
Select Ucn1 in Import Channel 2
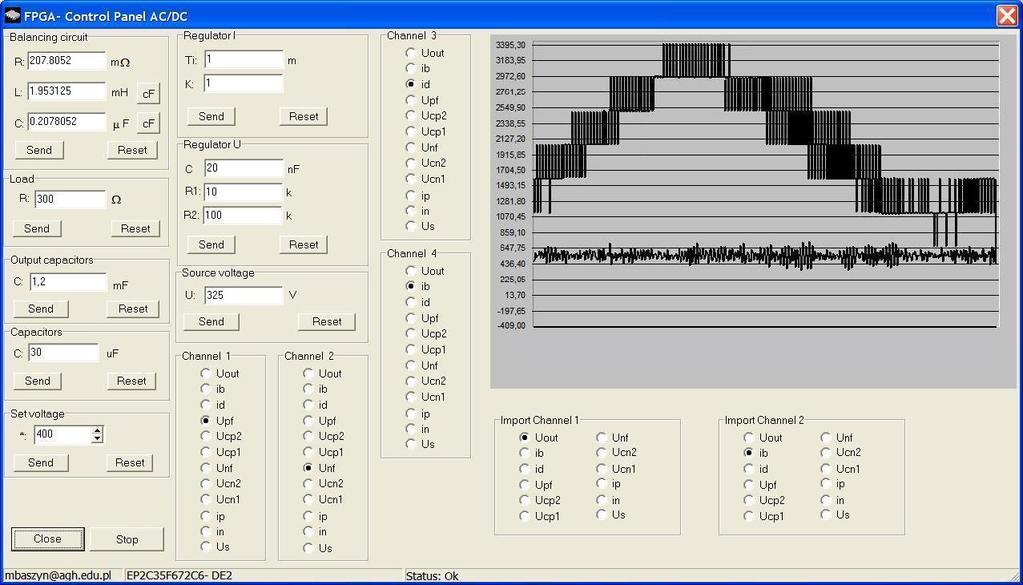(840, 468)
